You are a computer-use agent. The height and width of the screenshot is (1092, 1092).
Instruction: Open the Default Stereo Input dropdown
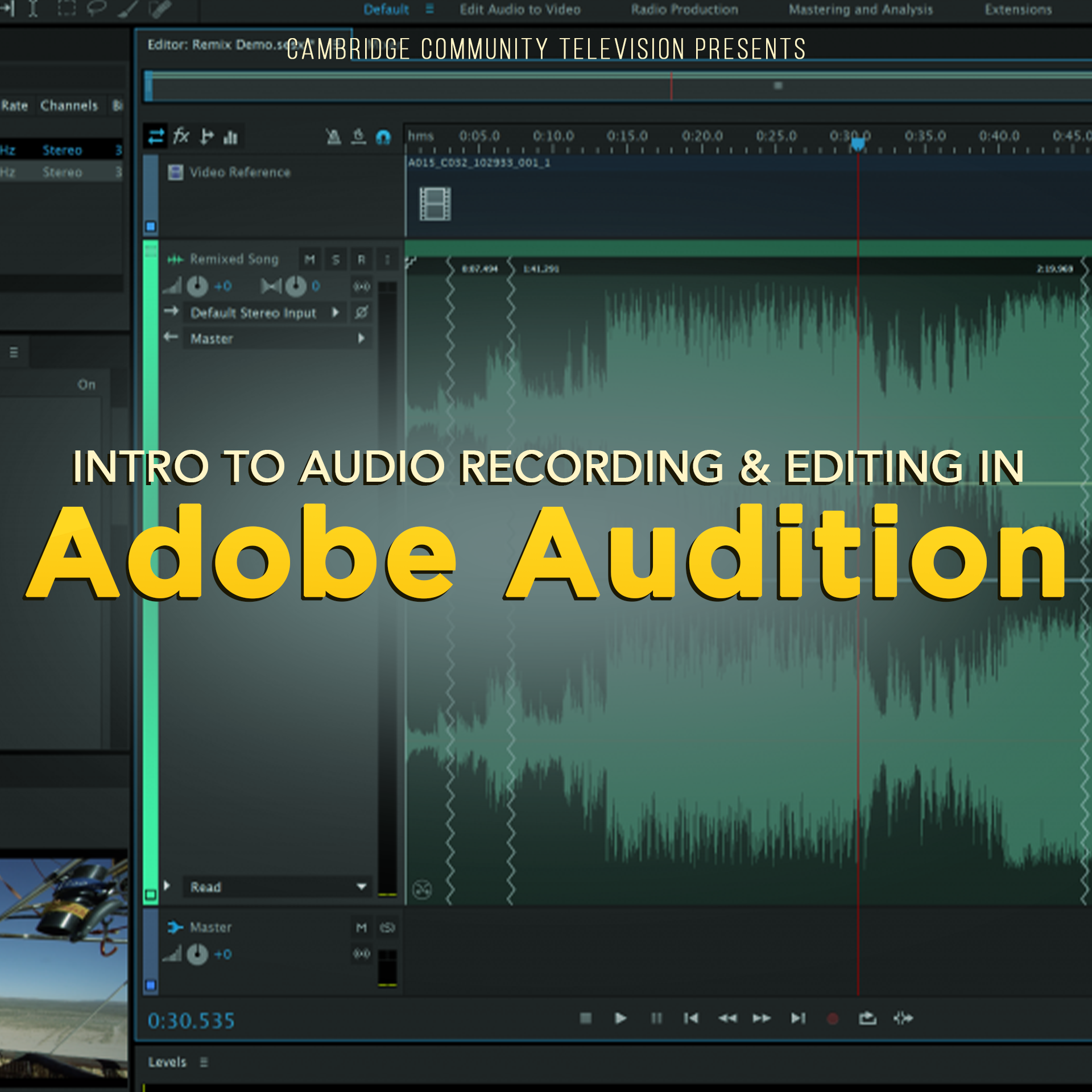(265, 313)
